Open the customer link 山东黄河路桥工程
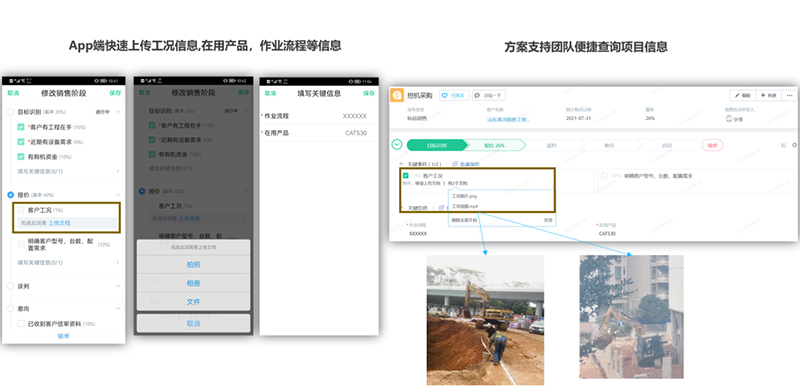This screenshot has width=800, height=387. point(508,119)
